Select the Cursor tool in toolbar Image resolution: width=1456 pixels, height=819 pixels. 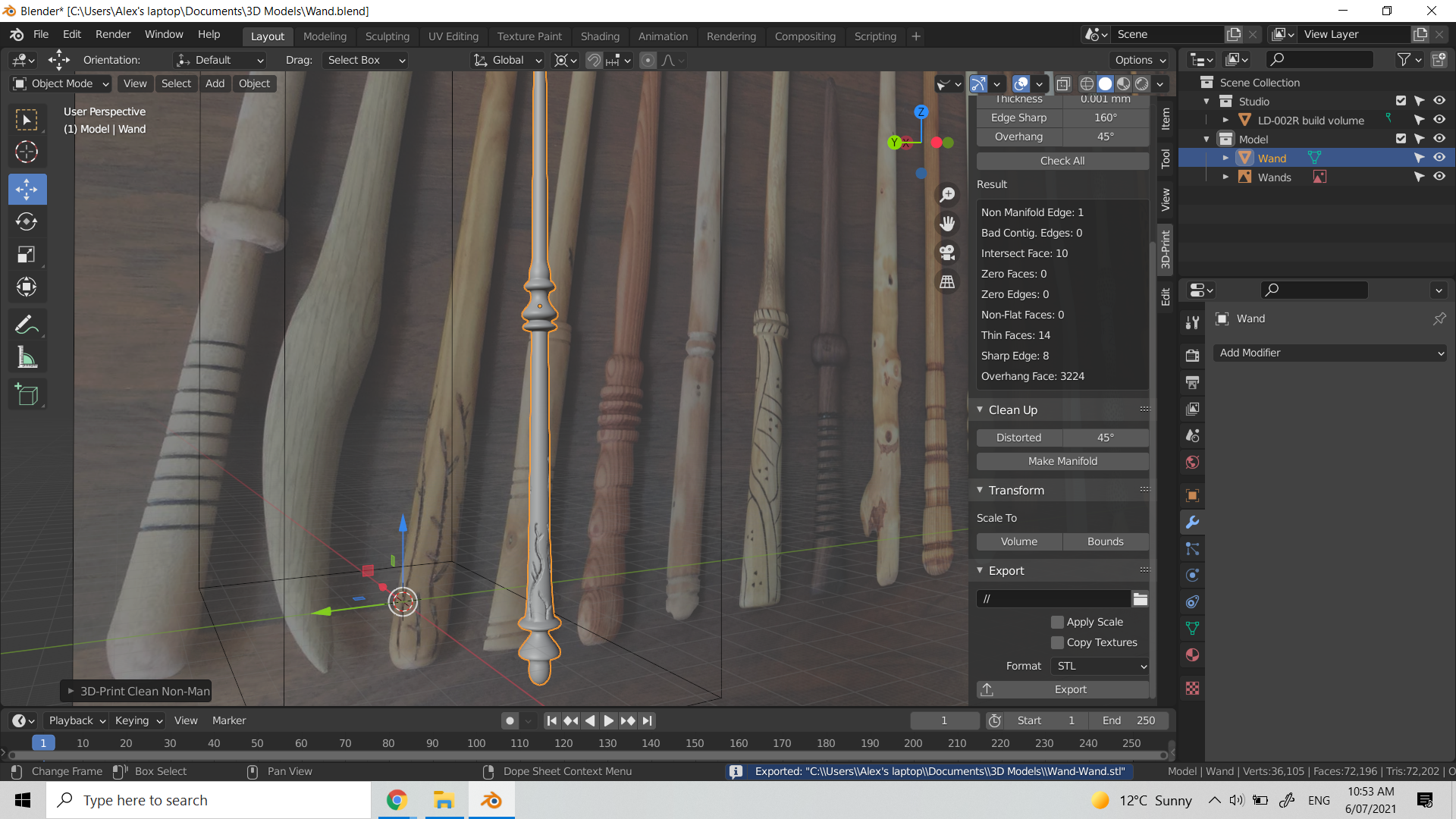pos(27,152)
